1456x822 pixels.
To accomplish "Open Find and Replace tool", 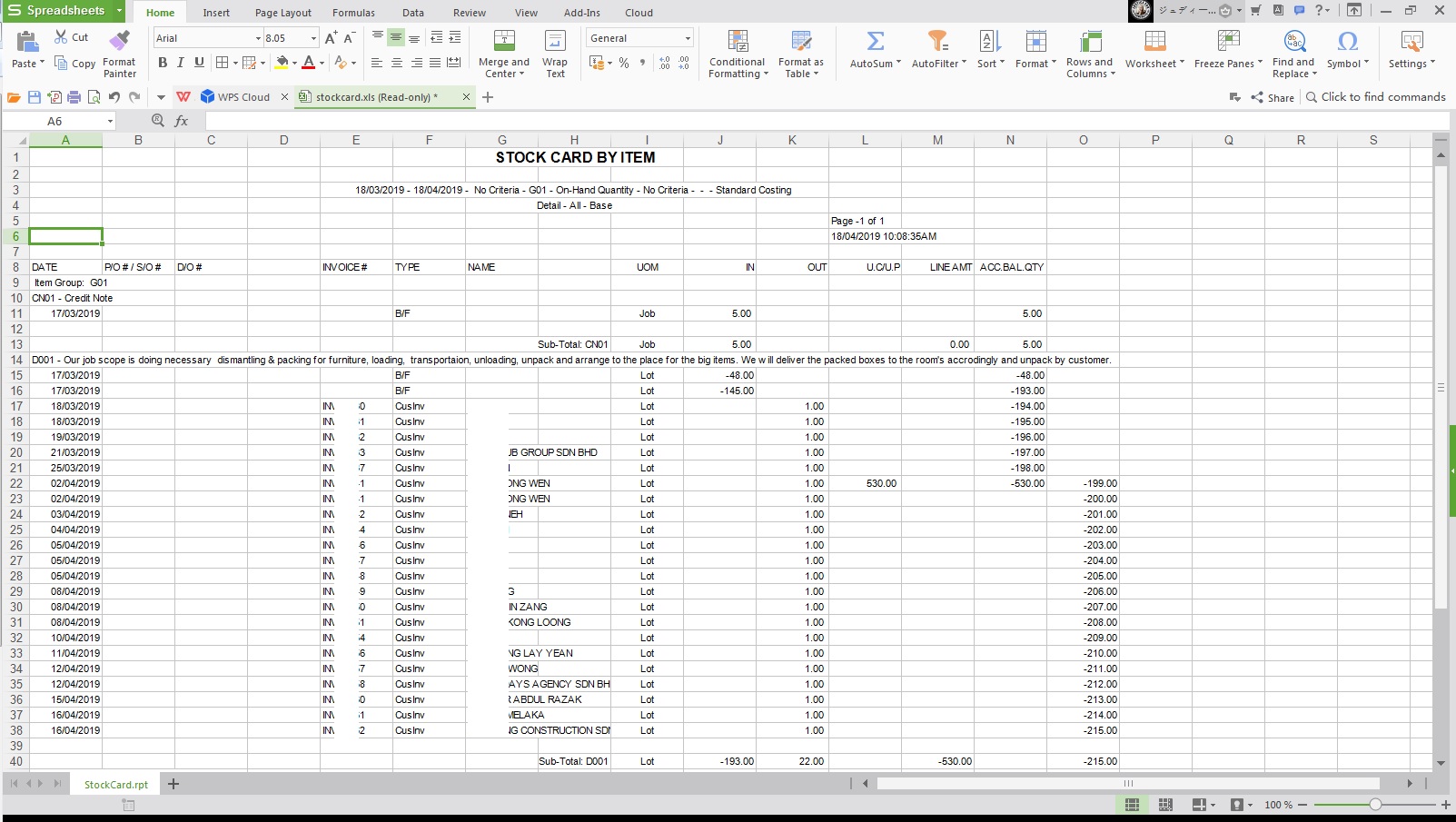I will point(1293,42).
